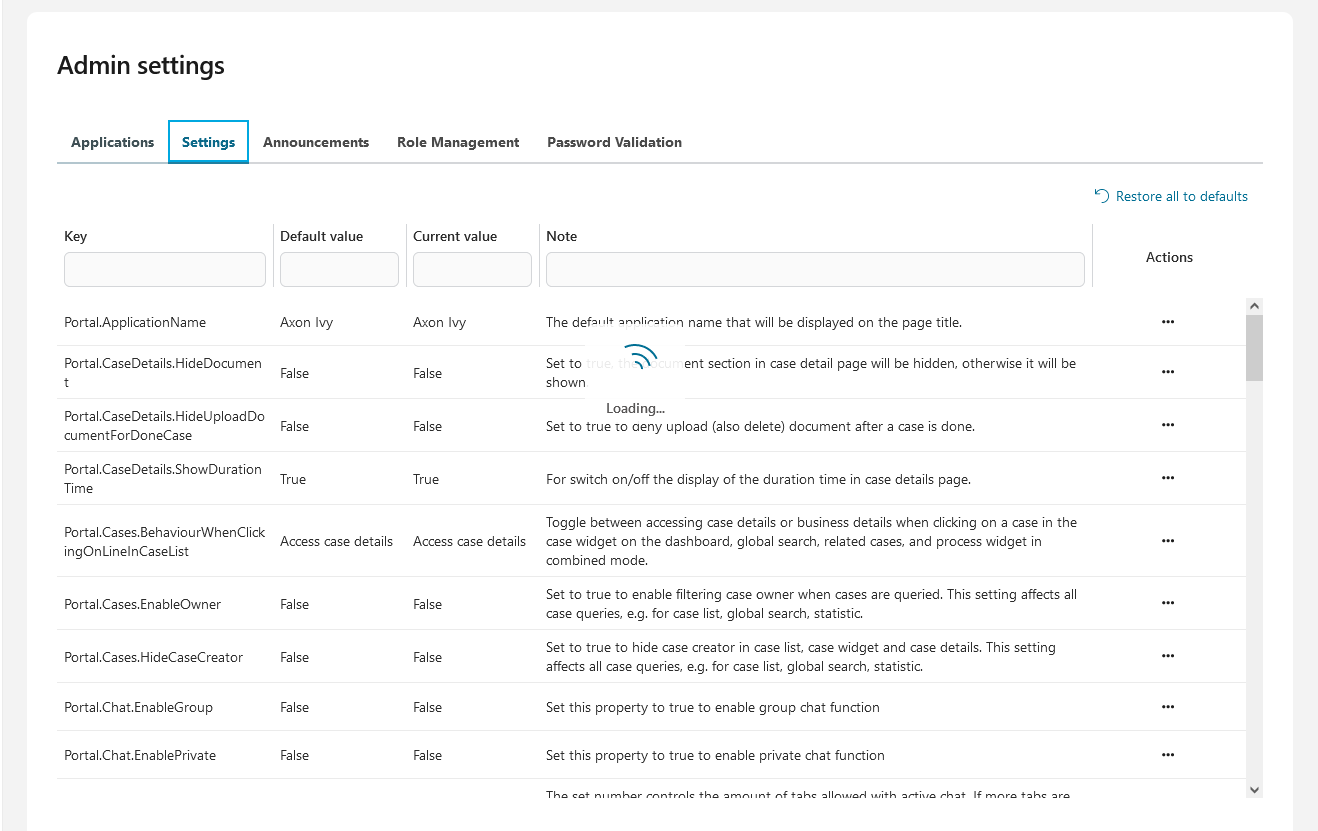Switch to the Applications tab

point(112,142)
